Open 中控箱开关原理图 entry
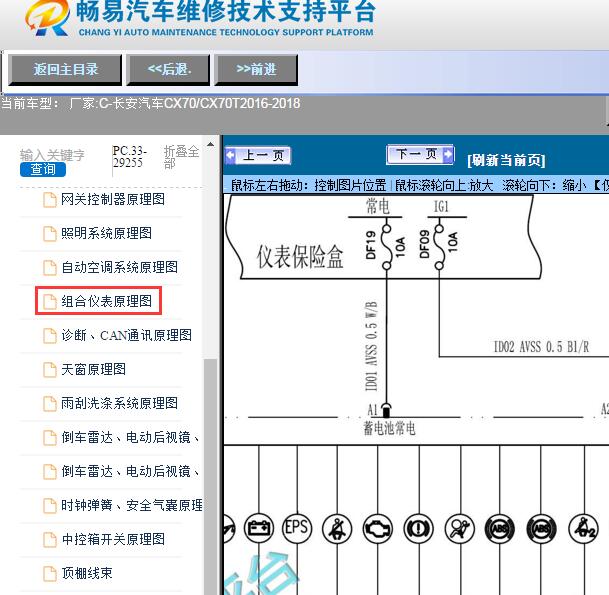The image size is (609, 595). 113,539
